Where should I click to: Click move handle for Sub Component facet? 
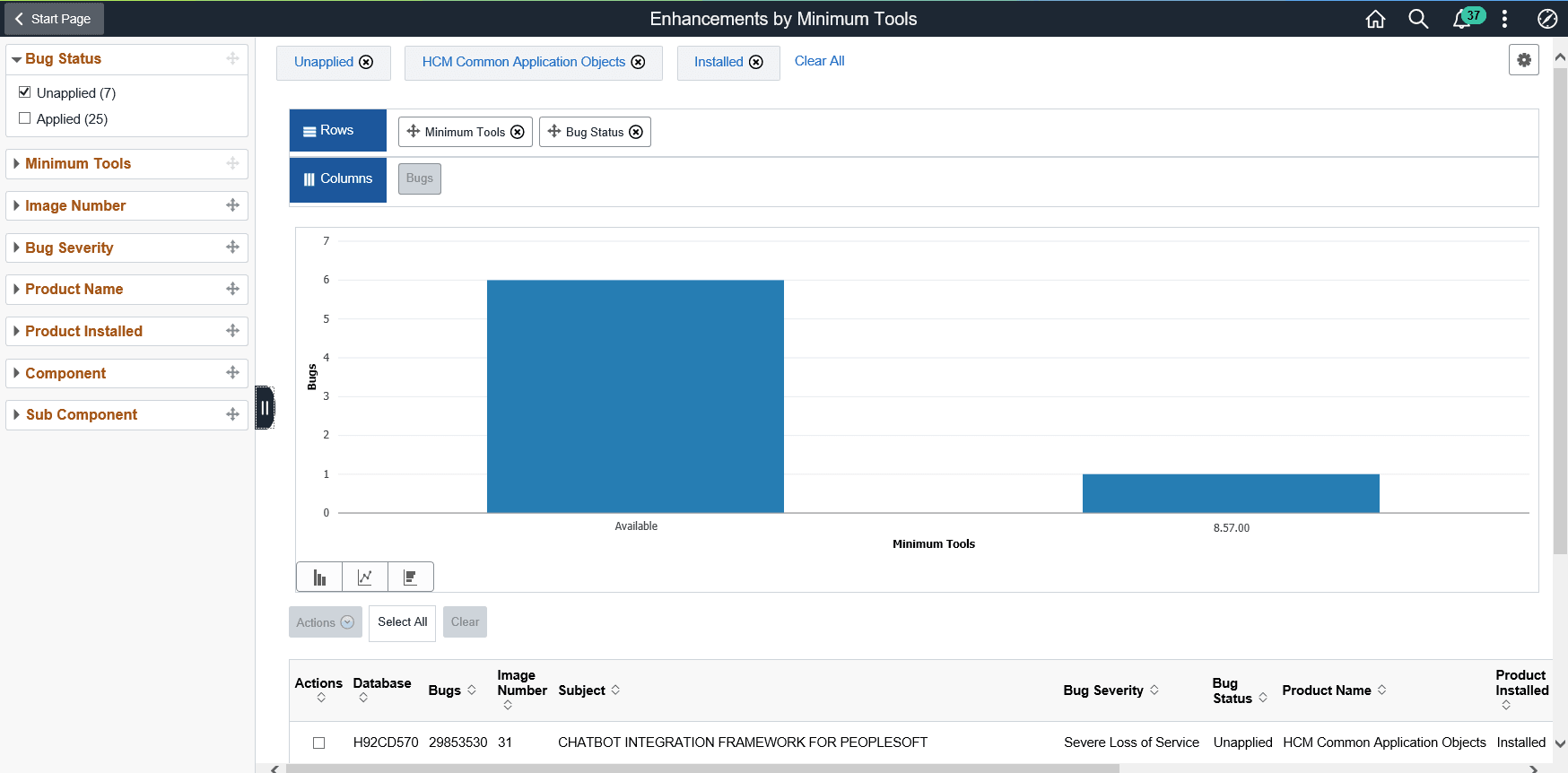tap(232, 414)
